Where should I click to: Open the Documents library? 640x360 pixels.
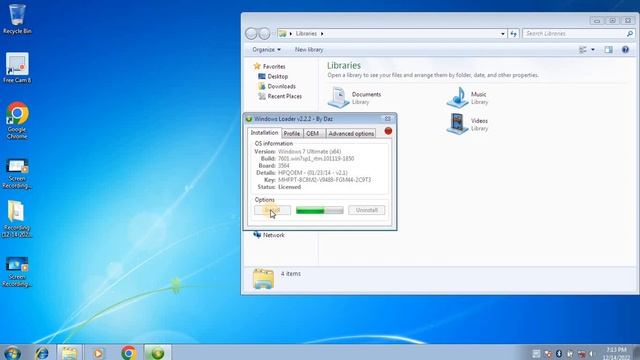coord(354,98)
